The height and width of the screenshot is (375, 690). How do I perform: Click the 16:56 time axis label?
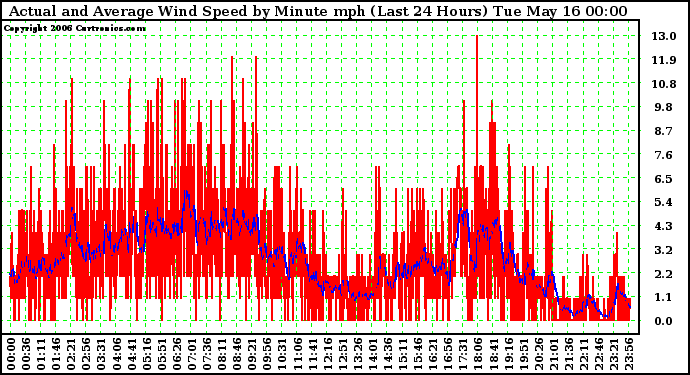[448, 354]
